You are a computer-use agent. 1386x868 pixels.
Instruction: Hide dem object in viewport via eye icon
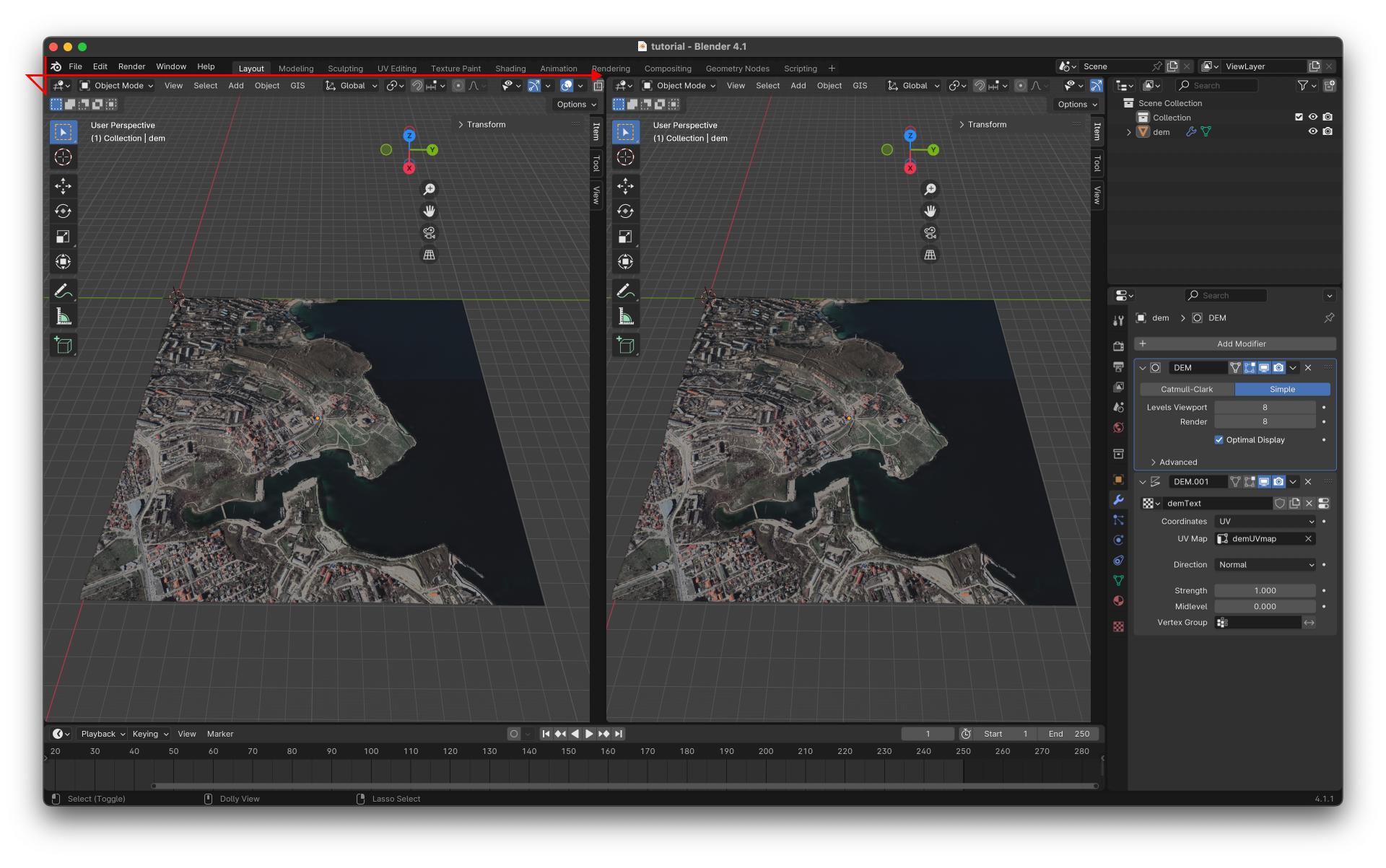tap(1313, 131)
